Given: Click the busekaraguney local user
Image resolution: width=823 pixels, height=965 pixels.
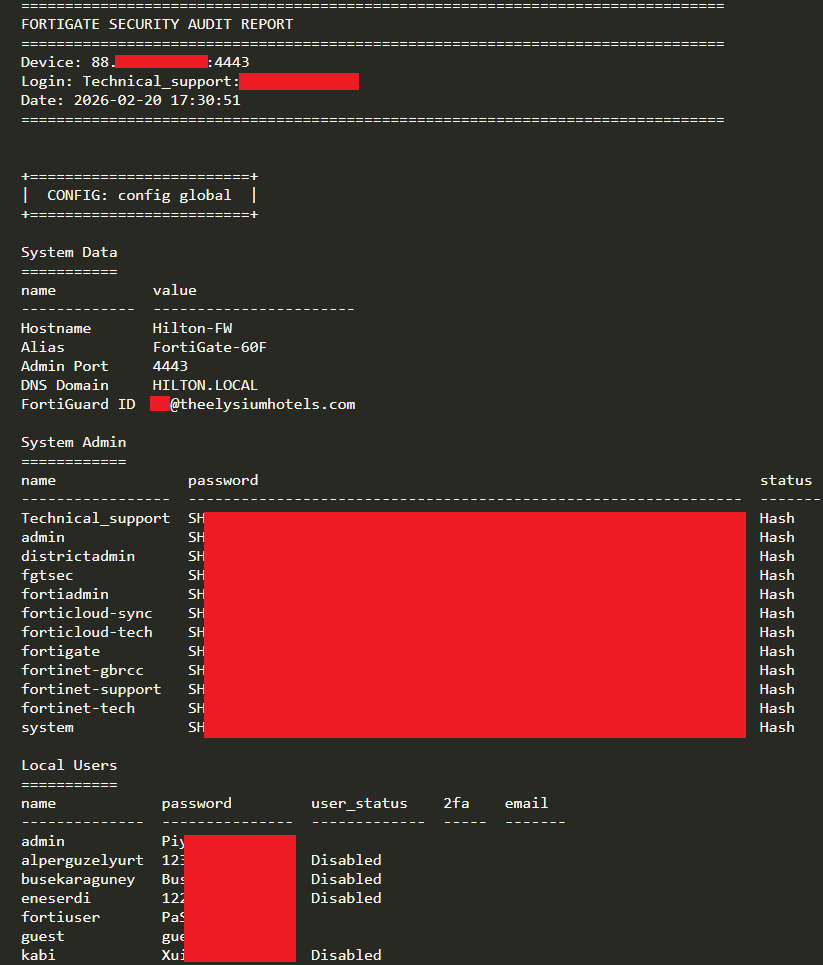Looking at the screenshot, I should click(78, 879).
